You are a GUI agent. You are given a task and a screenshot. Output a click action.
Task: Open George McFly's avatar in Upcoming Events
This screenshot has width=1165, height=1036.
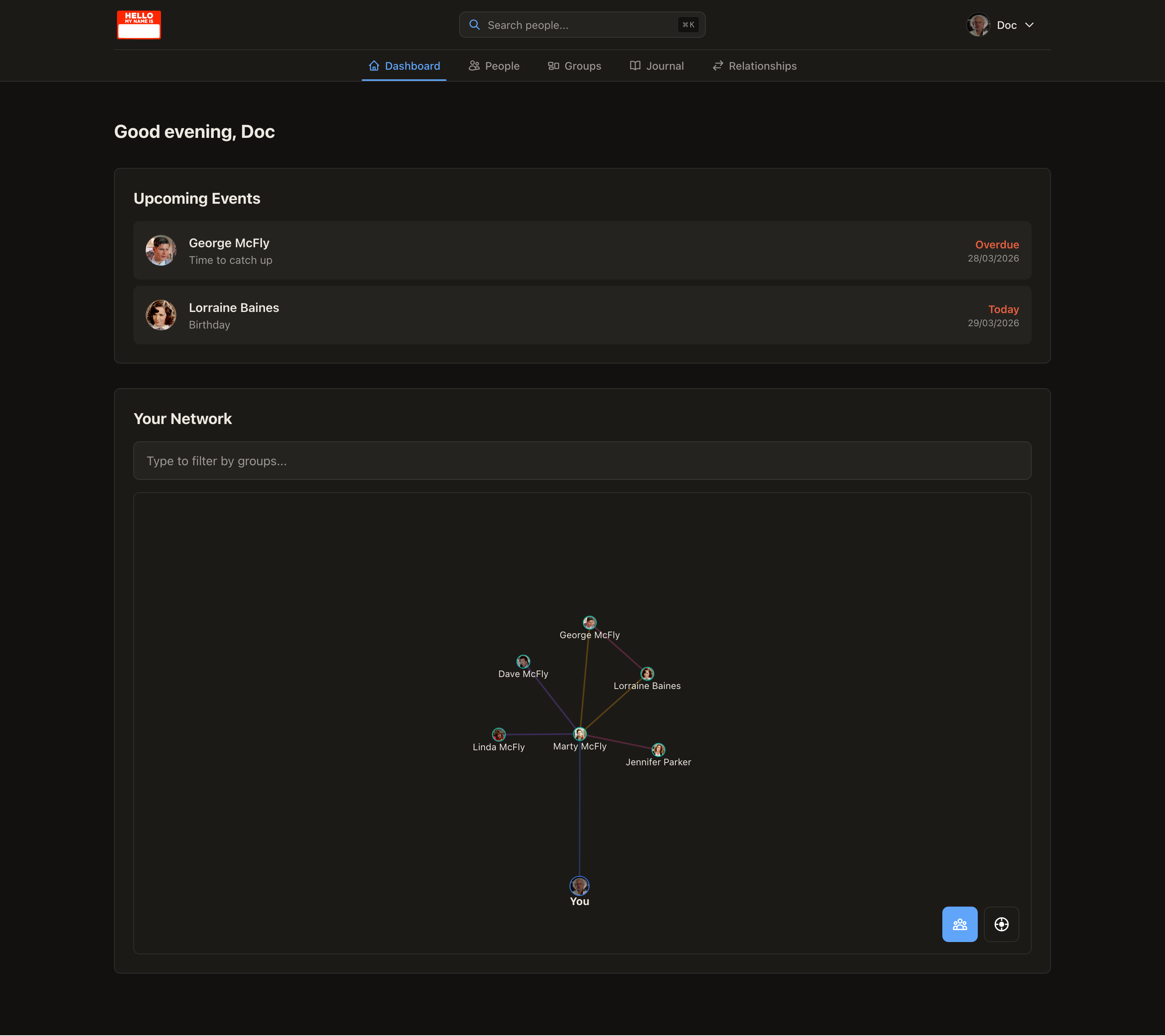click(x=161, y=251)
